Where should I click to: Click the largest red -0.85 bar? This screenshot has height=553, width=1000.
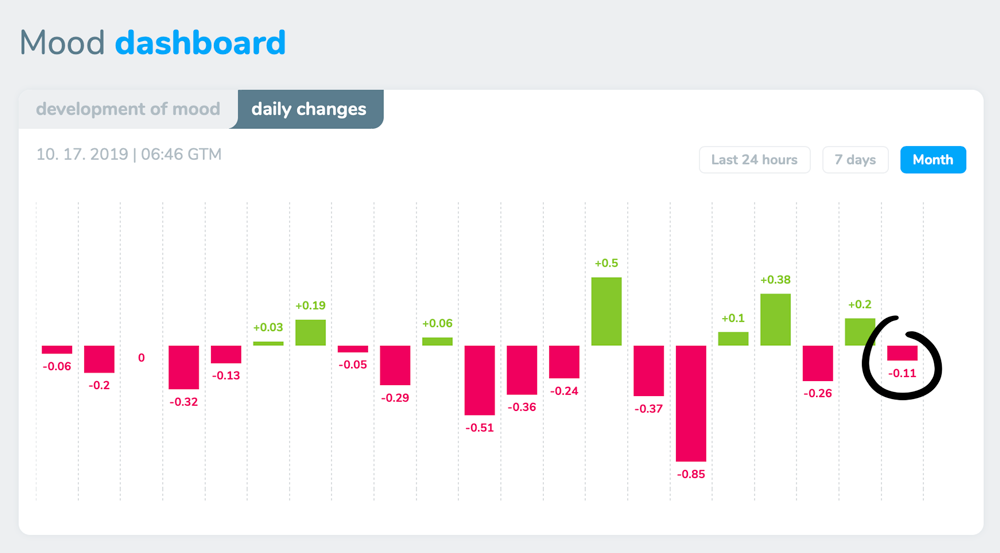691,402
